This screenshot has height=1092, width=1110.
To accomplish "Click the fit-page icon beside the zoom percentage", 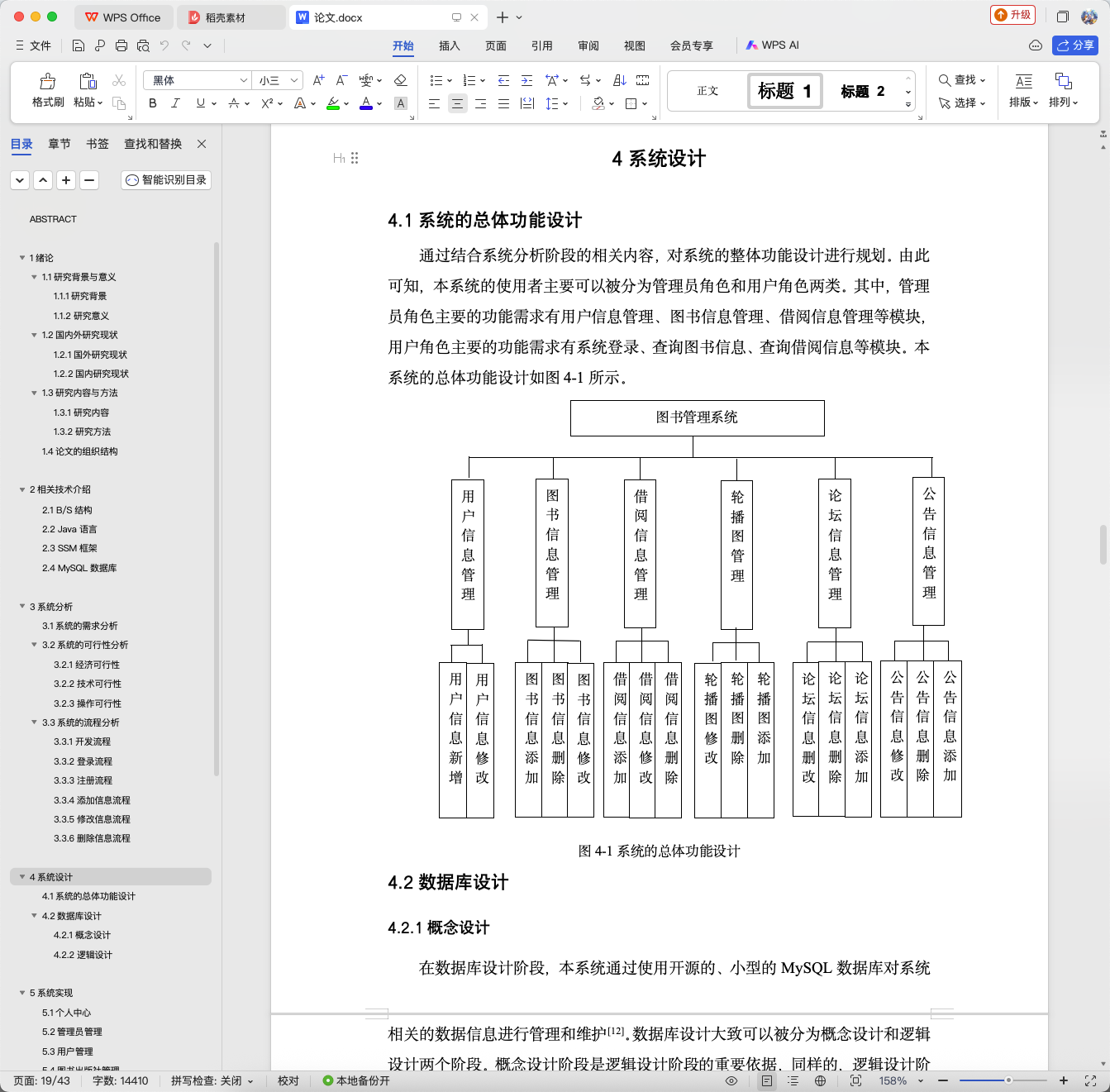I will (x=855, y=1080).
